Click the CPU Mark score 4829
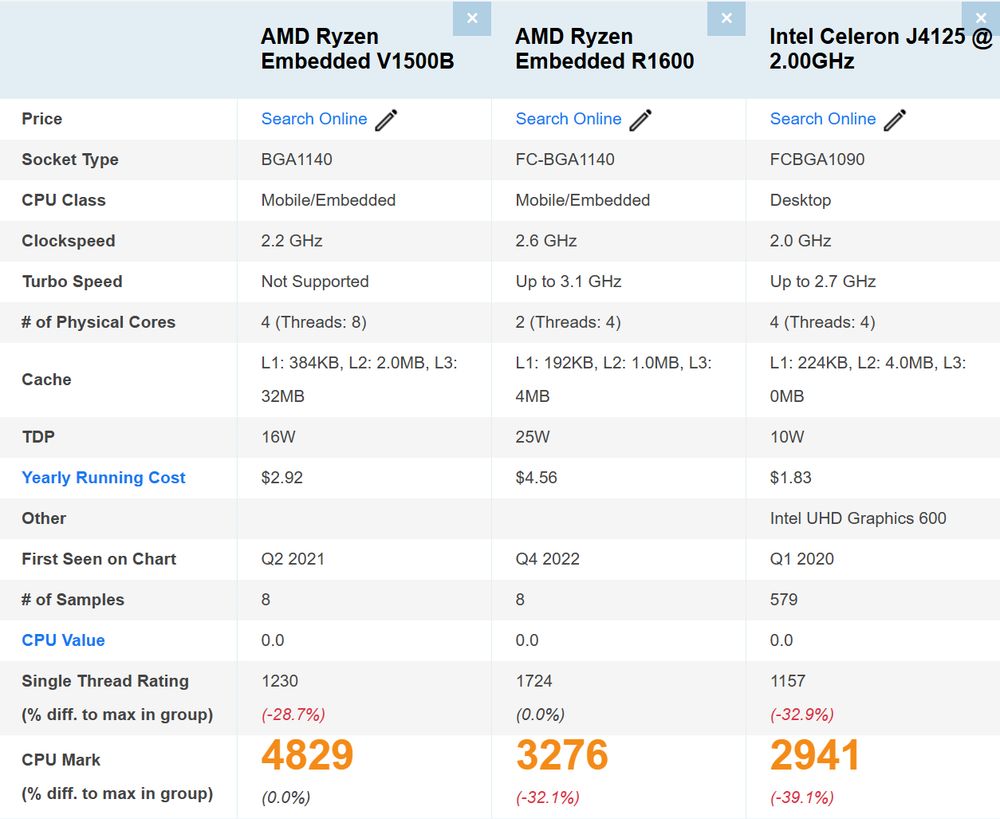1000x819 pixels. click(x=307, y=755)
